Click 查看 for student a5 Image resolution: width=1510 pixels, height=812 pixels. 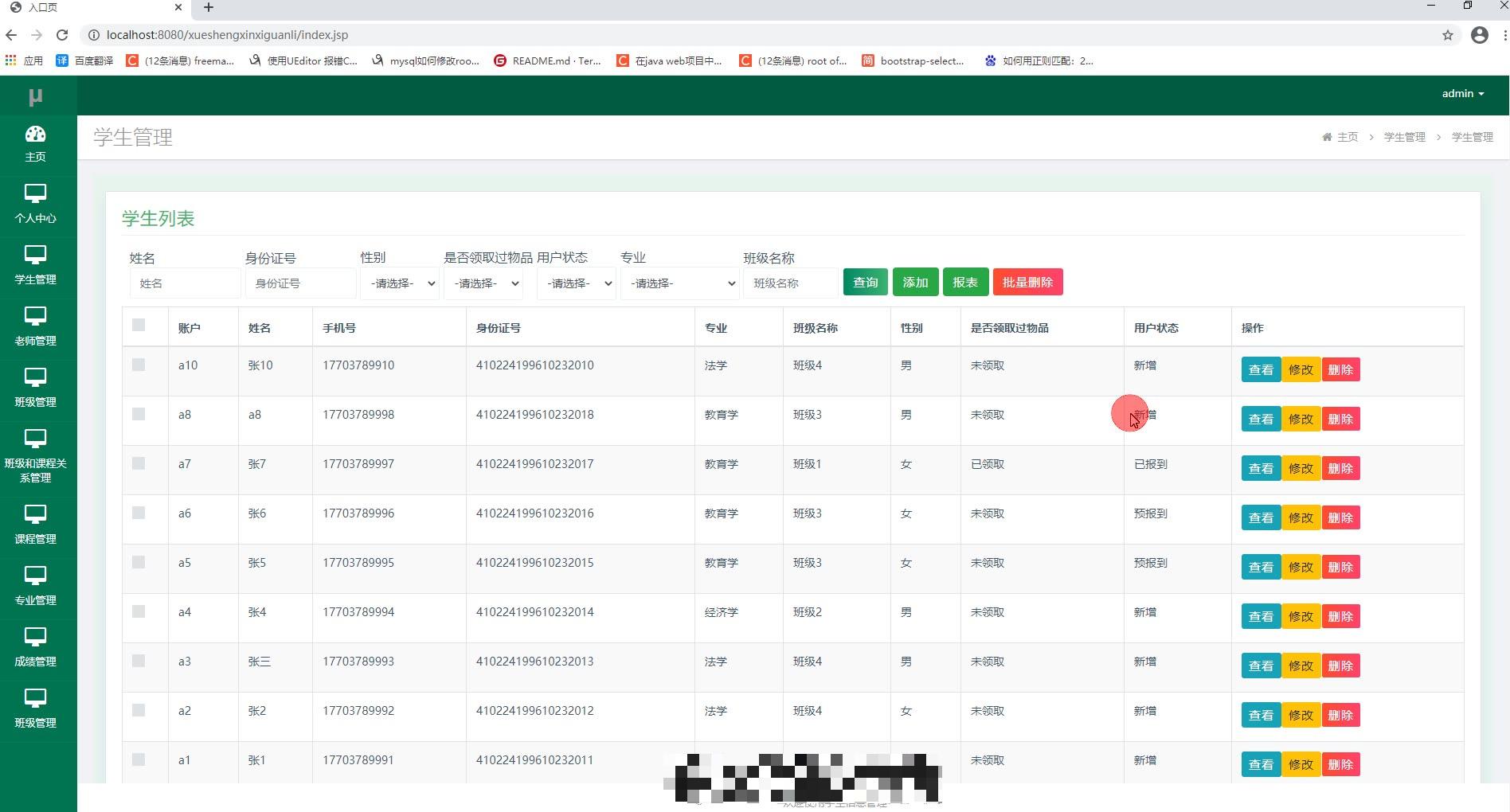(1261, 567)
